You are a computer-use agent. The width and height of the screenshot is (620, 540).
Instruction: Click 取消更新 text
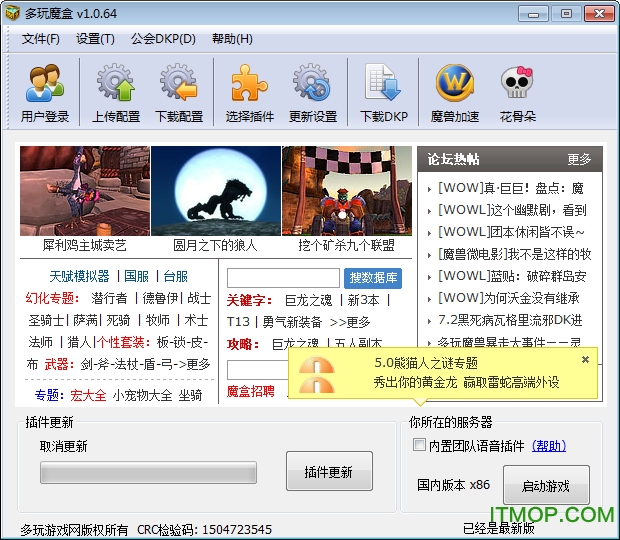(x=63, y=446)
